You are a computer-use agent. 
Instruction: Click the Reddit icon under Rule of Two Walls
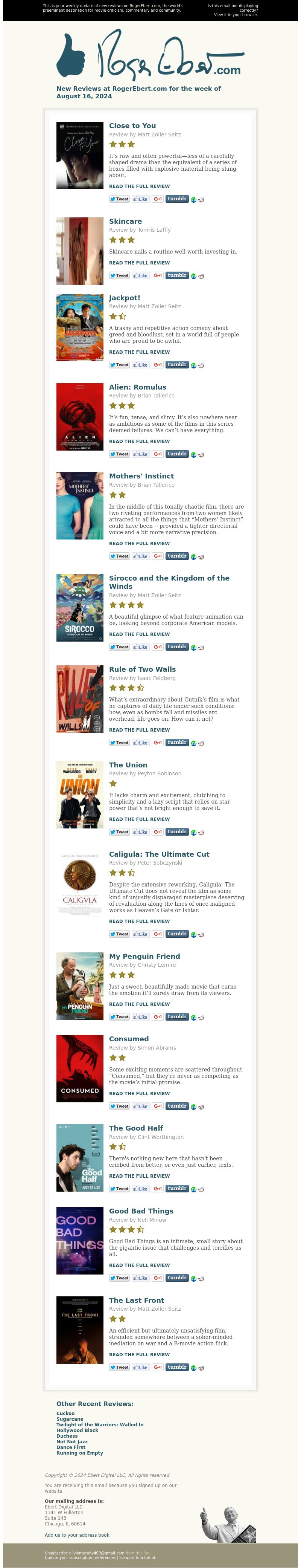pos(201,743)
